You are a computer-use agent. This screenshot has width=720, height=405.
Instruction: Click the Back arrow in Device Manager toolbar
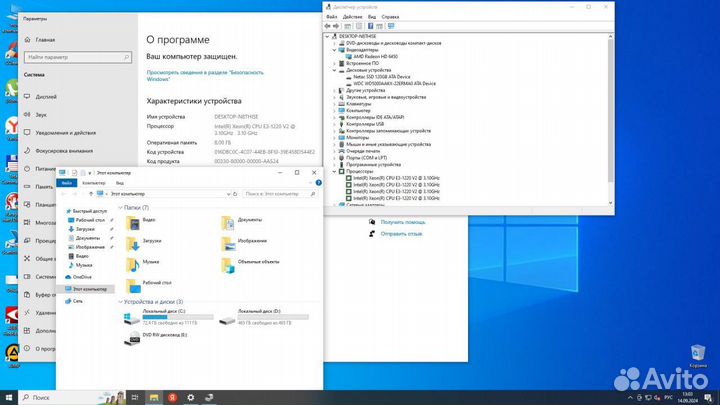click(x=327, y=26)
